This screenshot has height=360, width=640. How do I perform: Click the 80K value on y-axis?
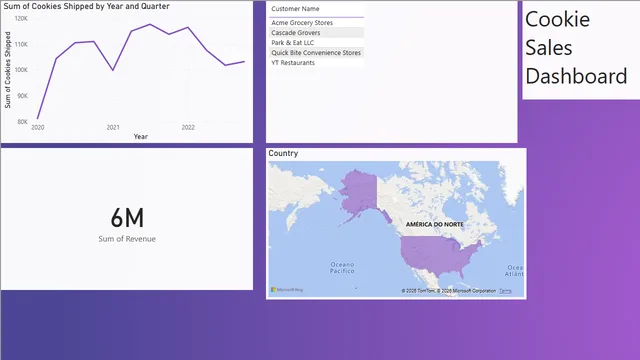[22, 122]
